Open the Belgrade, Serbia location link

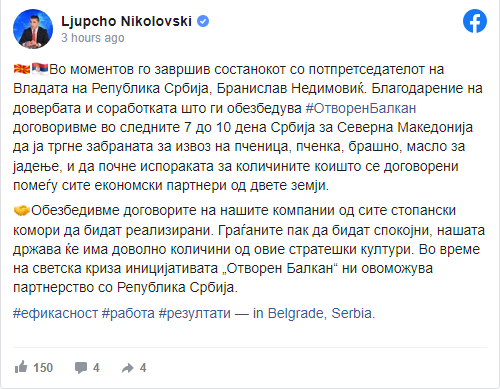tap(321, 313)
